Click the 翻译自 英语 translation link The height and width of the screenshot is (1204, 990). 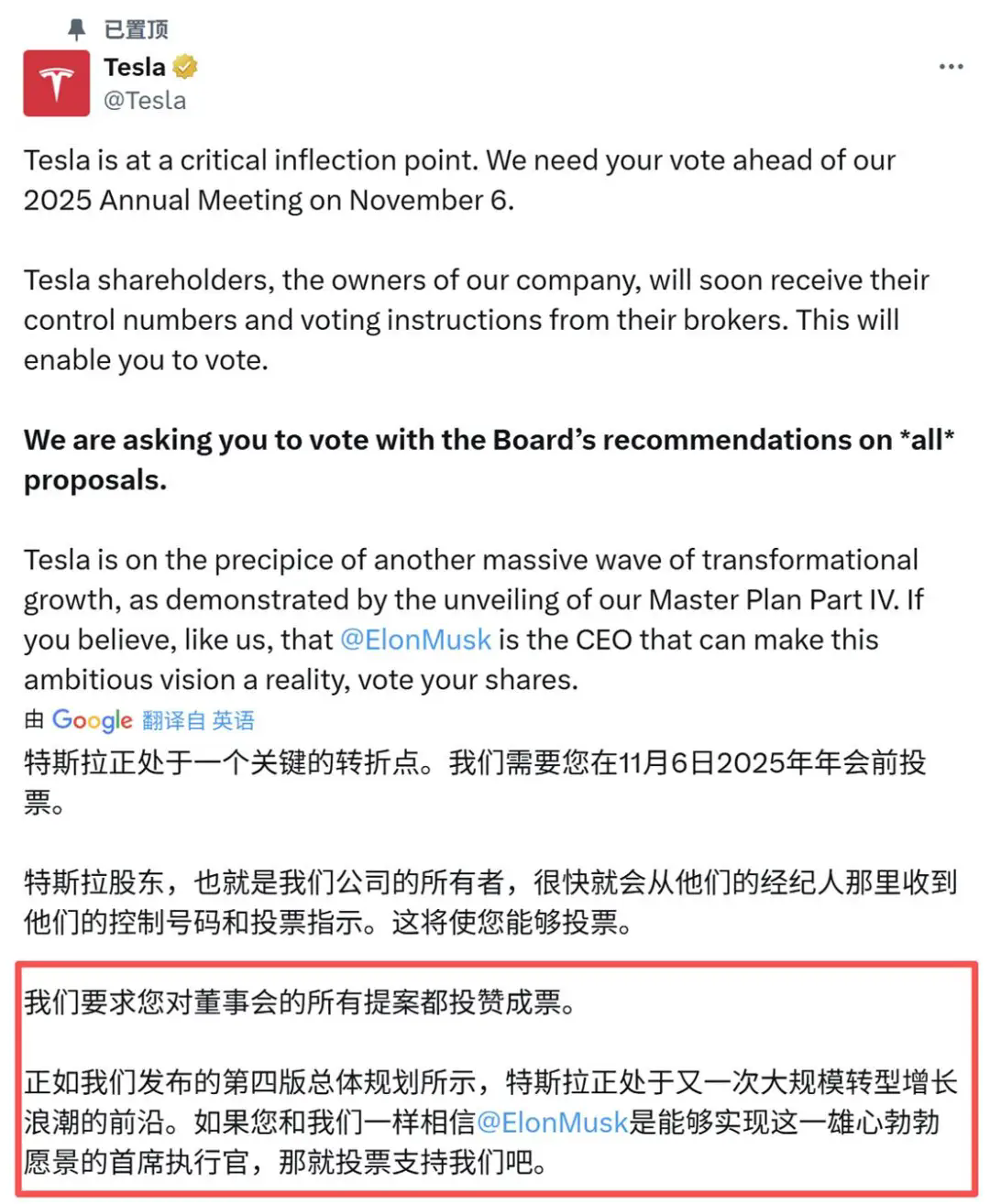(x=198, y=721)
